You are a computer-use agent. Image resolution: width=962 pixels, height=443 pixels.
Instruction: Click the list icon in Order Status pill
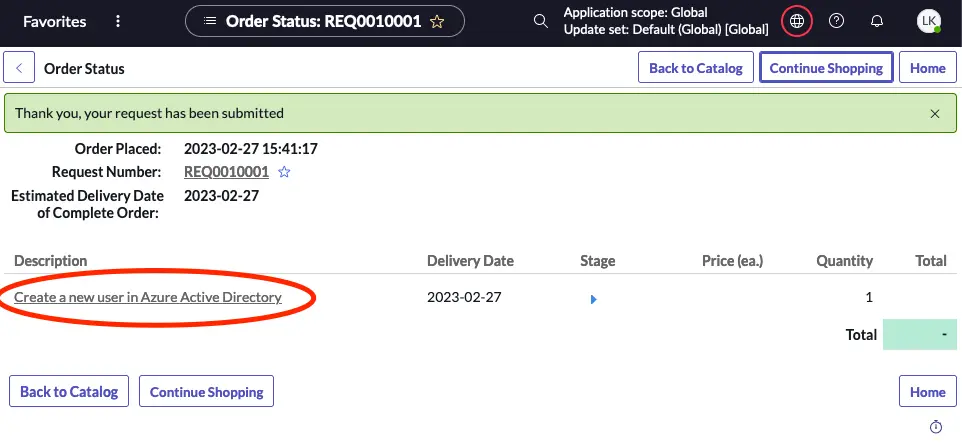[210, 21]
